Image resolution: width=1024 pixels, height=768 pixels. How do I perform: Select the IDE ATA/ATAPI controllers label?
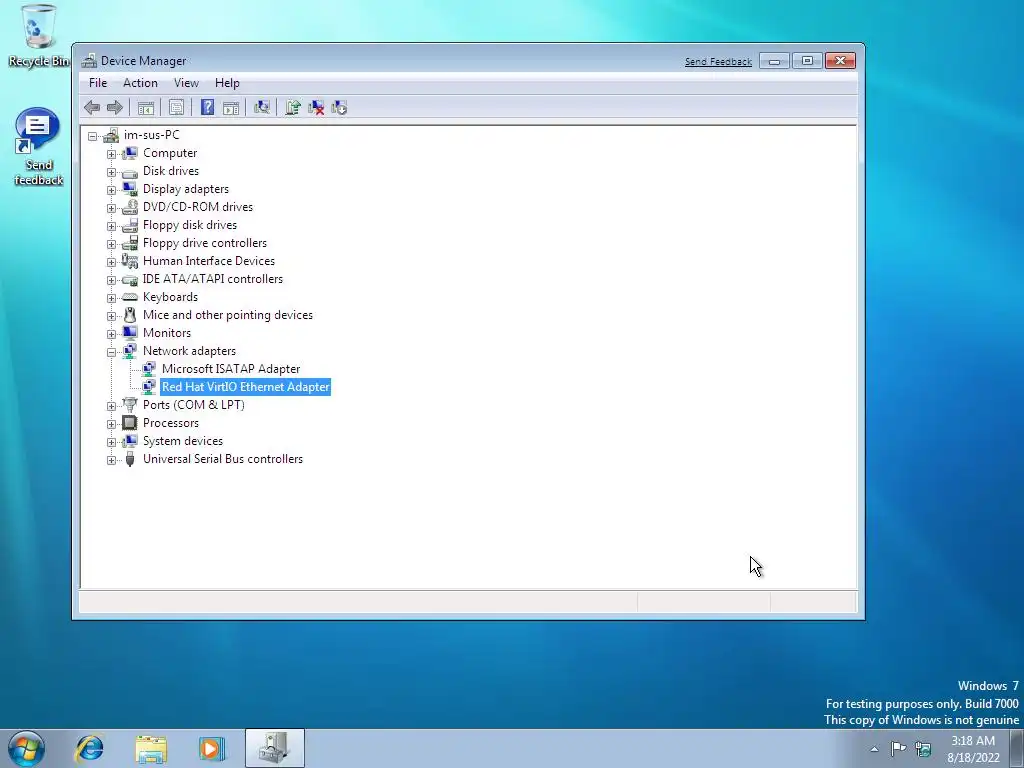pyautogui.click(x=213, y=279)
